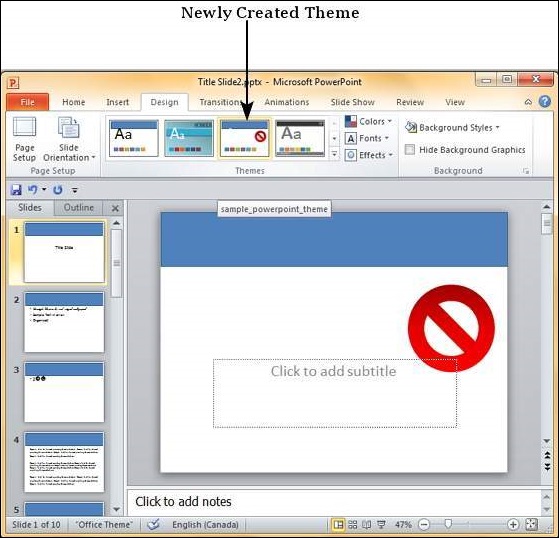Open PowerPoint Help question mark icon

pyautogui.click(x=544, y=102)
